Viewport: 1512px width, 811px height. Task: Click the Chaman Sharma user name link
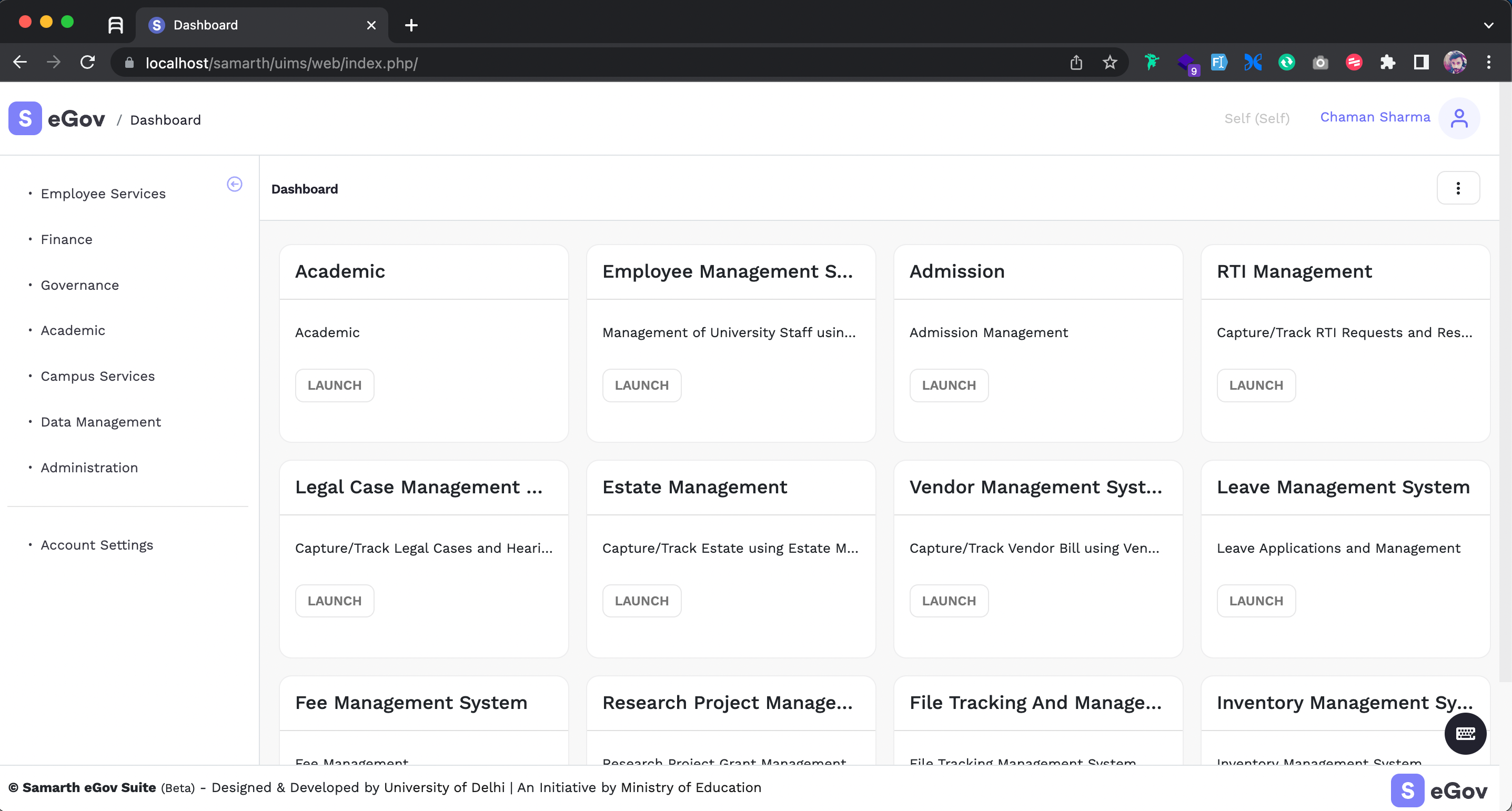pos(1375,117)
